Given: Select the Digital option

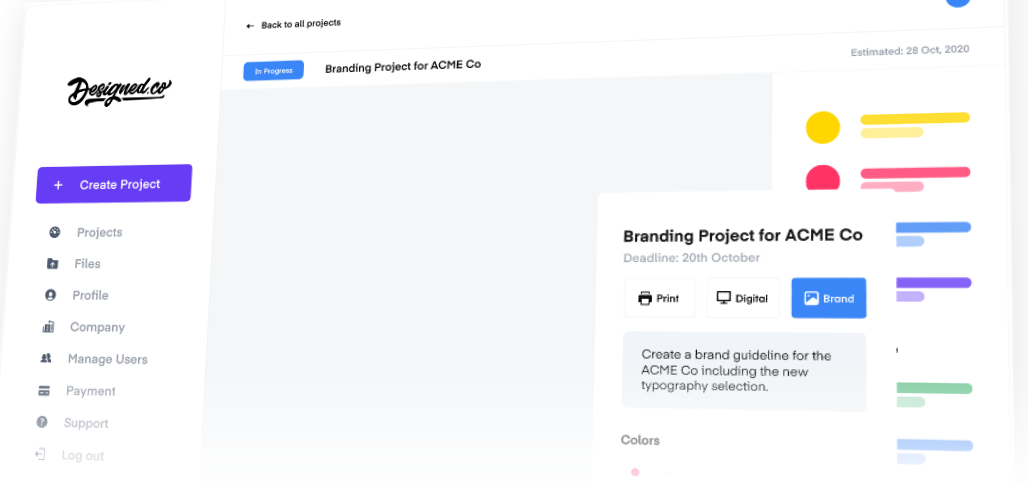Looking at the screenshot, I should [743, 298].
